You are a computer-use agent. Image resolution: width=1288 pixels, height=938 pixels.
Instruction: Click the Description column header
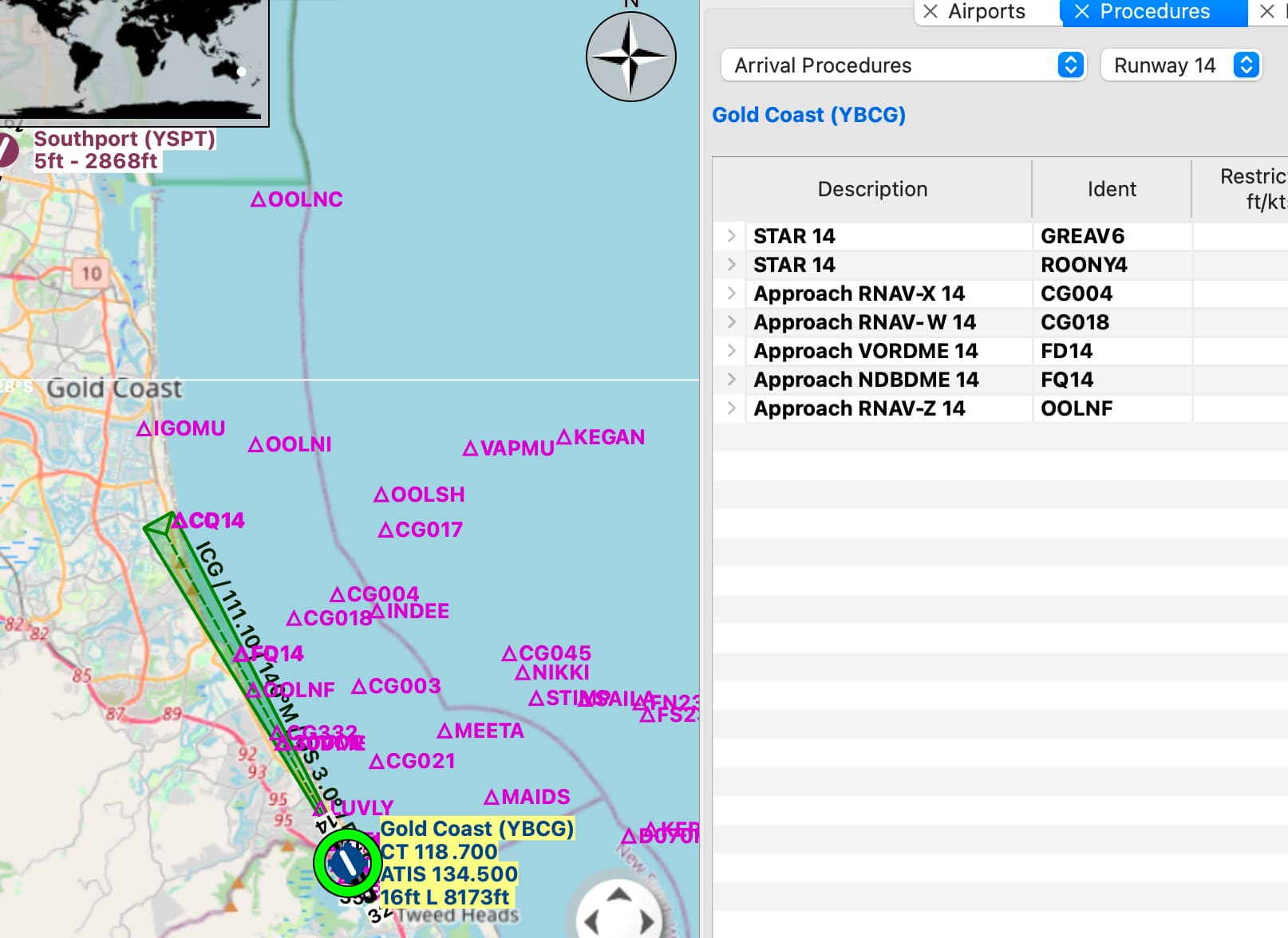click(872, 189)
